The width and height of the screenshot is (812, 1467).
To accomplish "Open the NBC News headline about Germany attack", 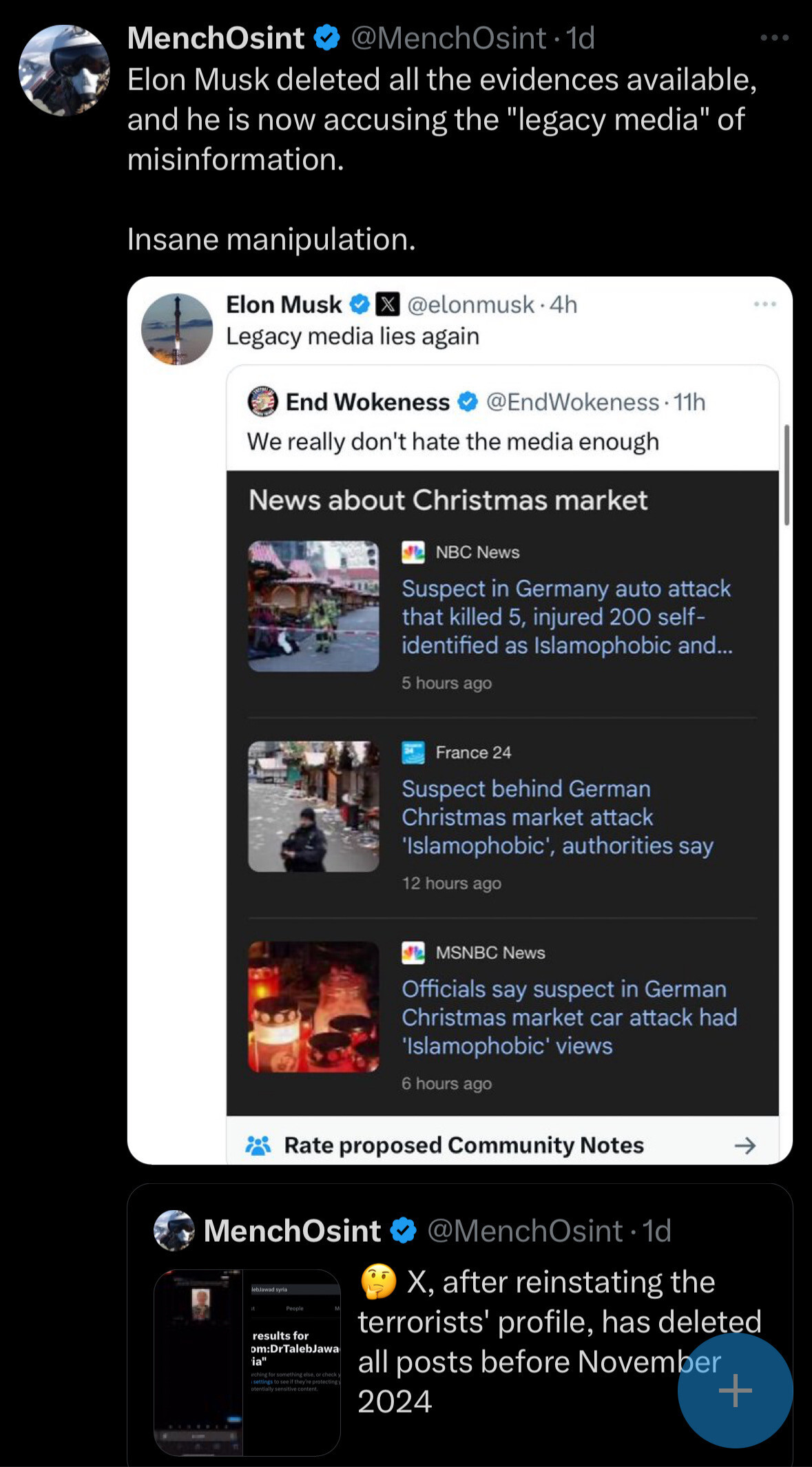I will click(x=566, y=616).
